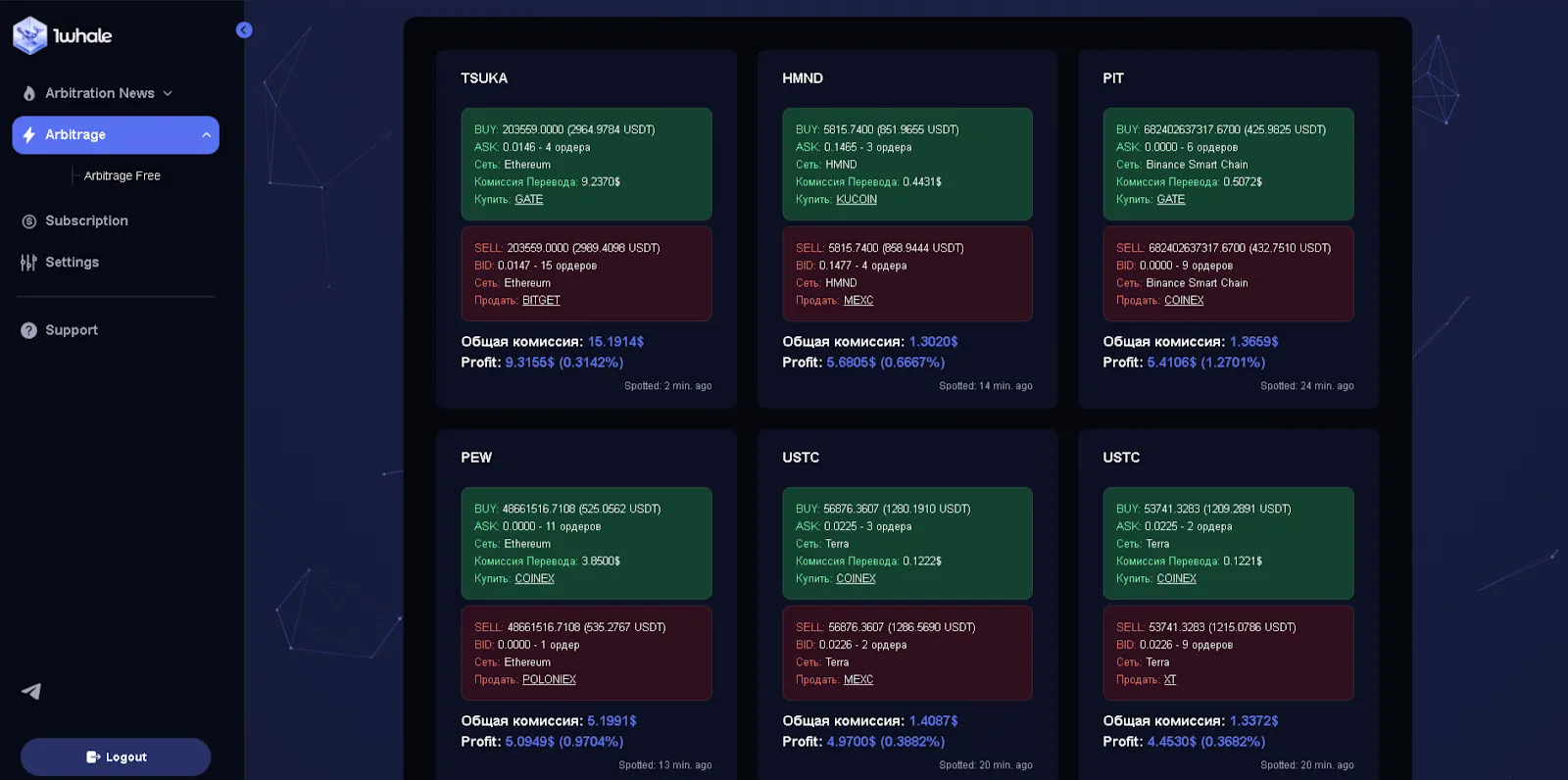Expand the Arbitration News chevron
Image resolution: width=1568 pixels, height=780 pixels.
(168, 93)
